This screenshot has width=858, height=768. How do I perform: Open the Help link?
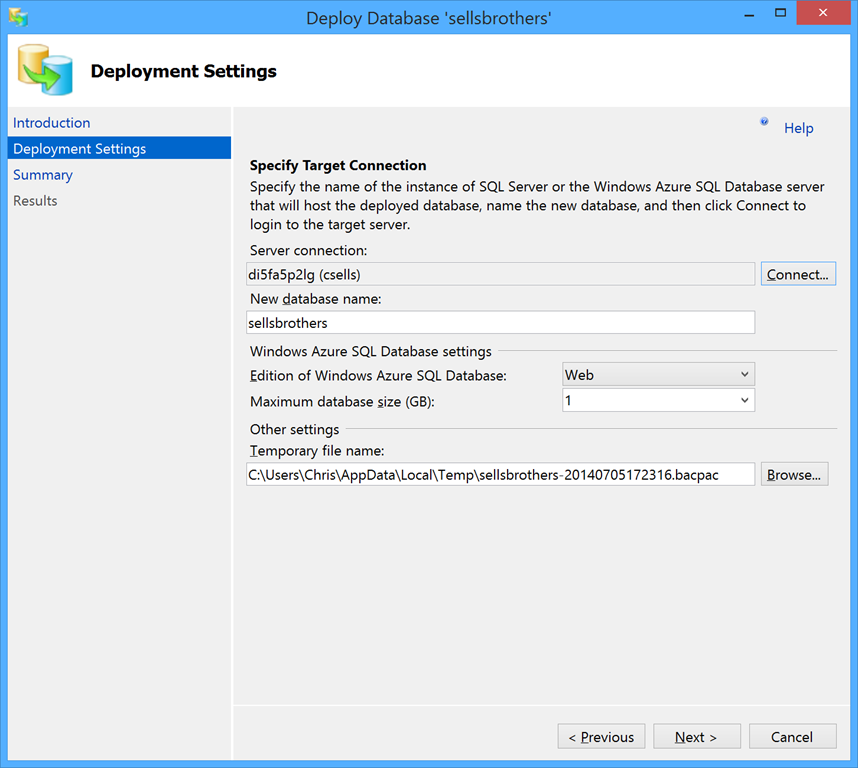[798, 128]
